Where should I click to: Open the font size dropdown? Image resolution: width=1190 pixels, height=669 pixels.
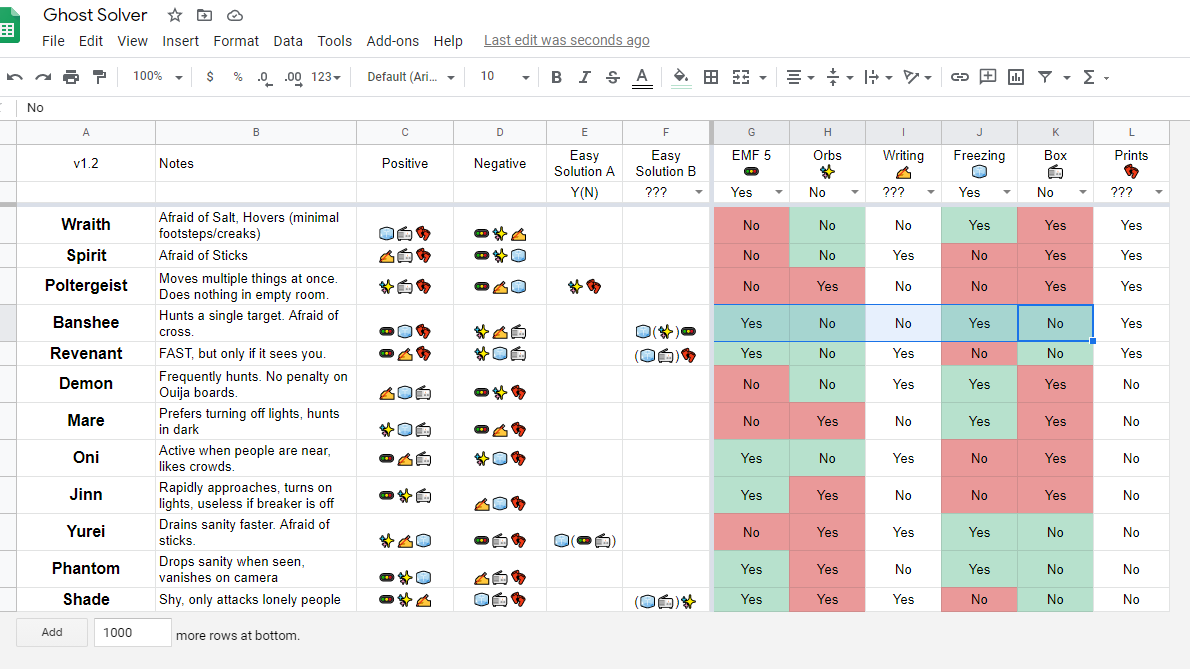point(505,77)
